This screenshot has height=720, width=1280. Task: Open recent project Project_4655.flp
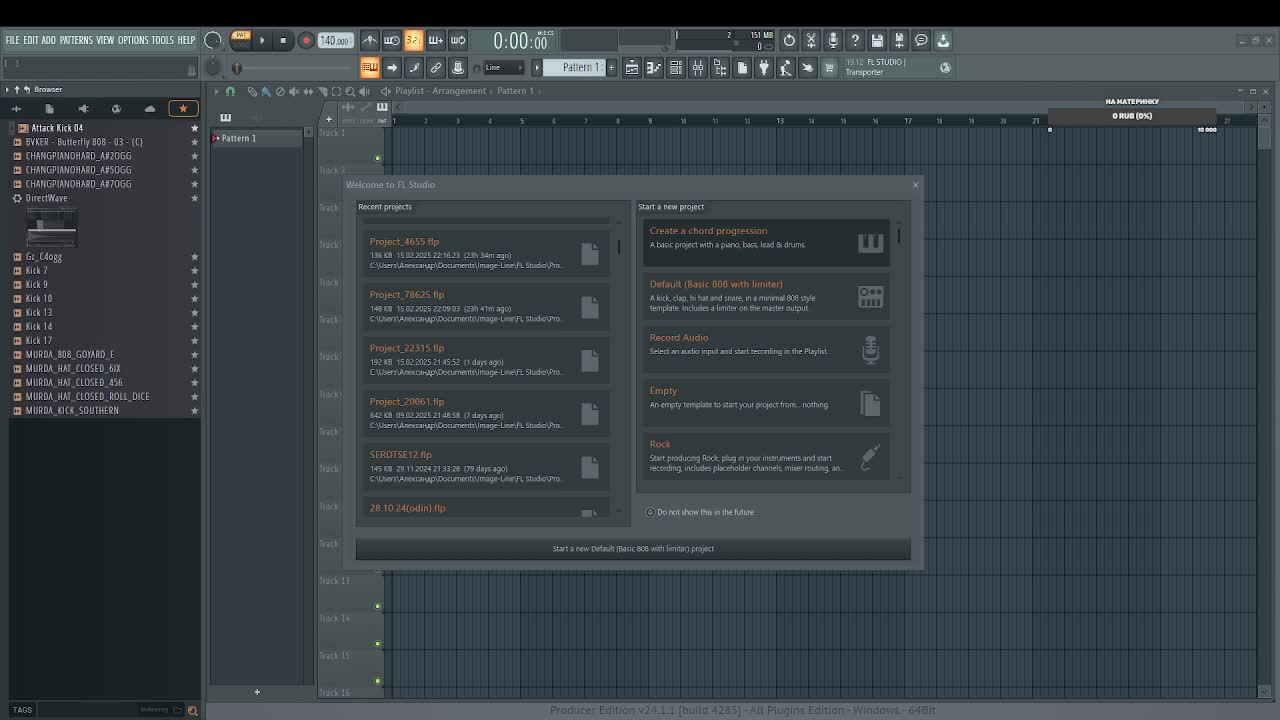(486, 253)
